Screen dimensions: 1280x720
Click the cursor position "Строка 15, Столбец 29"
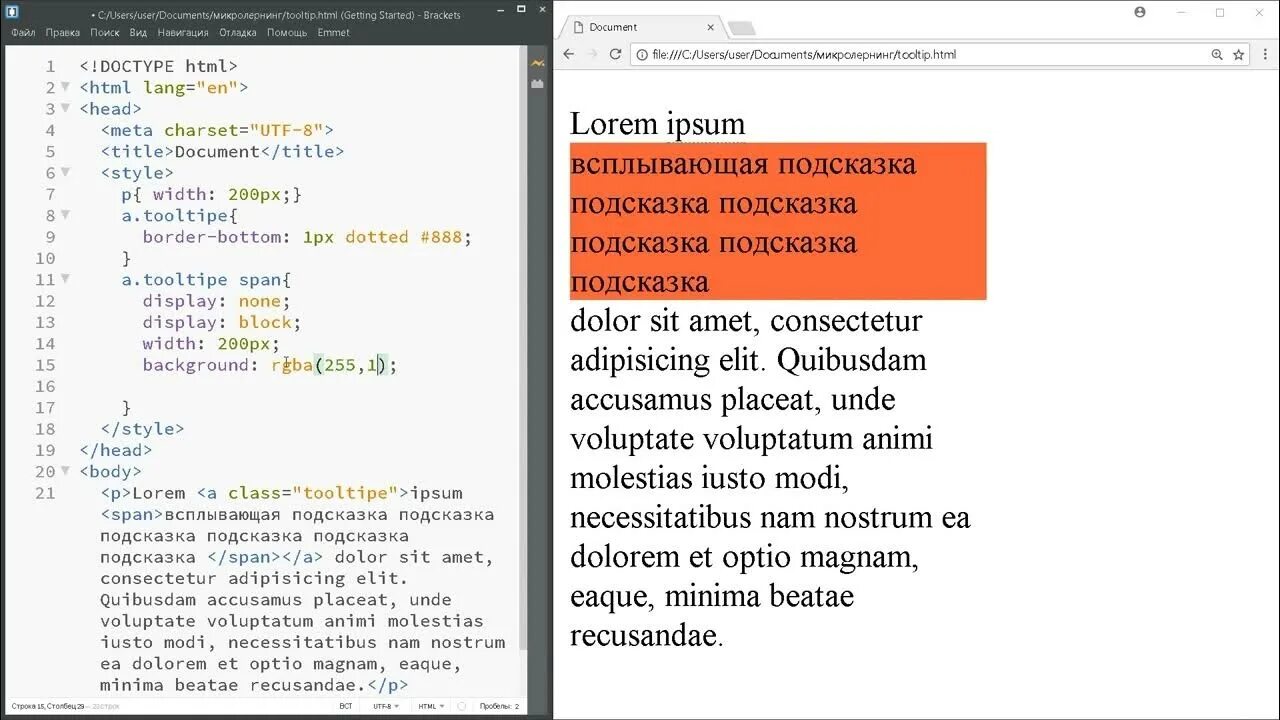pyautogui.click(x=47, y=706)
